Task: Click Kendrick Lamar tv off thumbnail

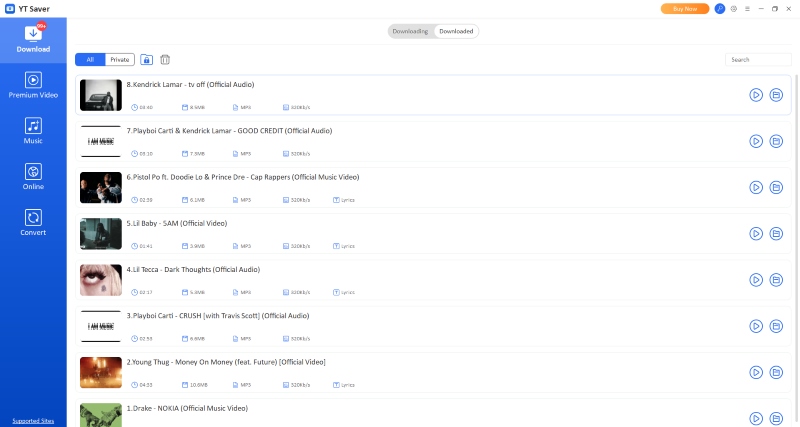Action: coord(101,95)
